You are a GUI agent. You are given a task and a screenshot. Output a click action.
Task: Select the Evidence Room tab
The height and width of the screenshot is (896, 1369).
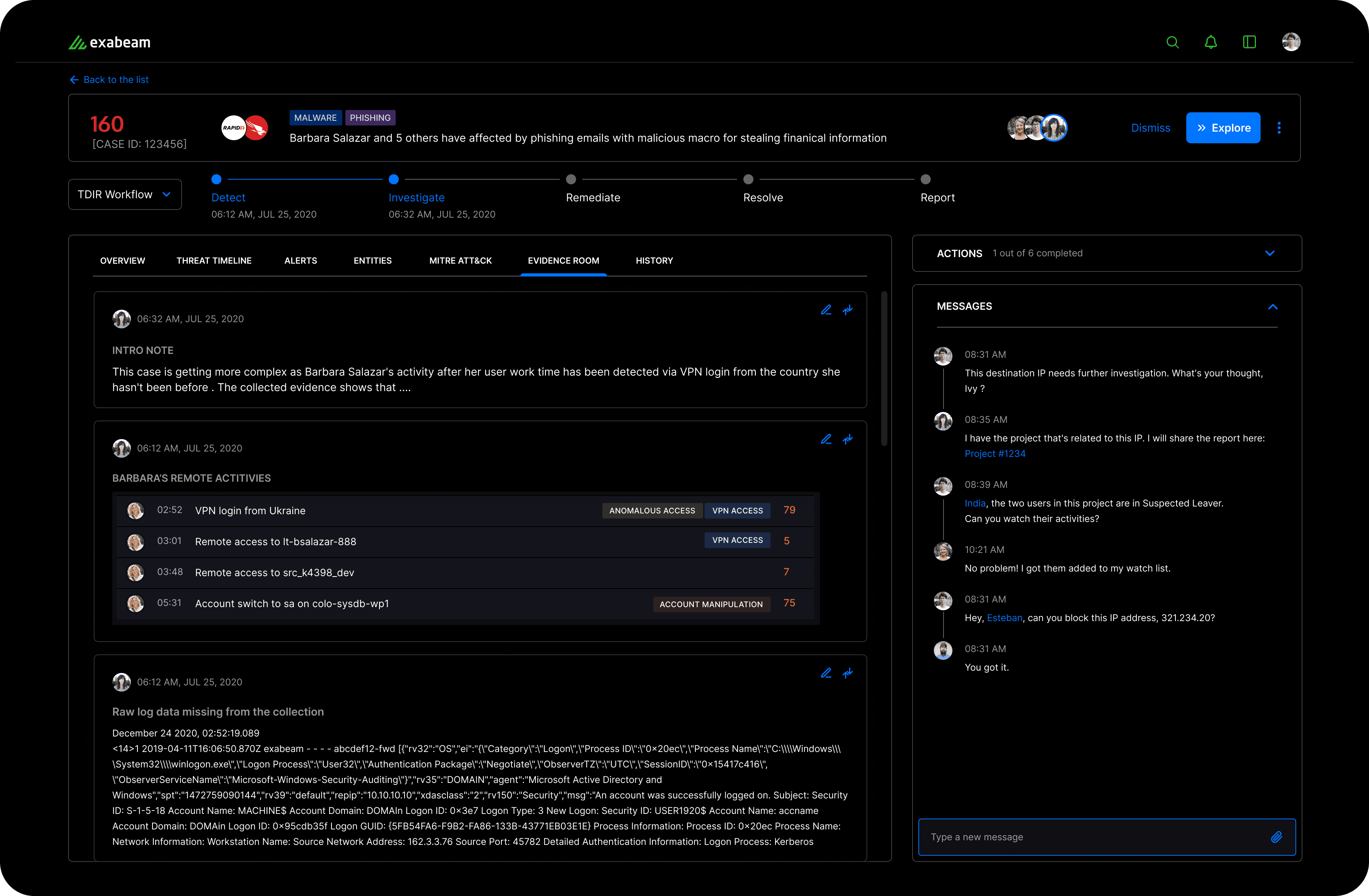pos(564,261)
